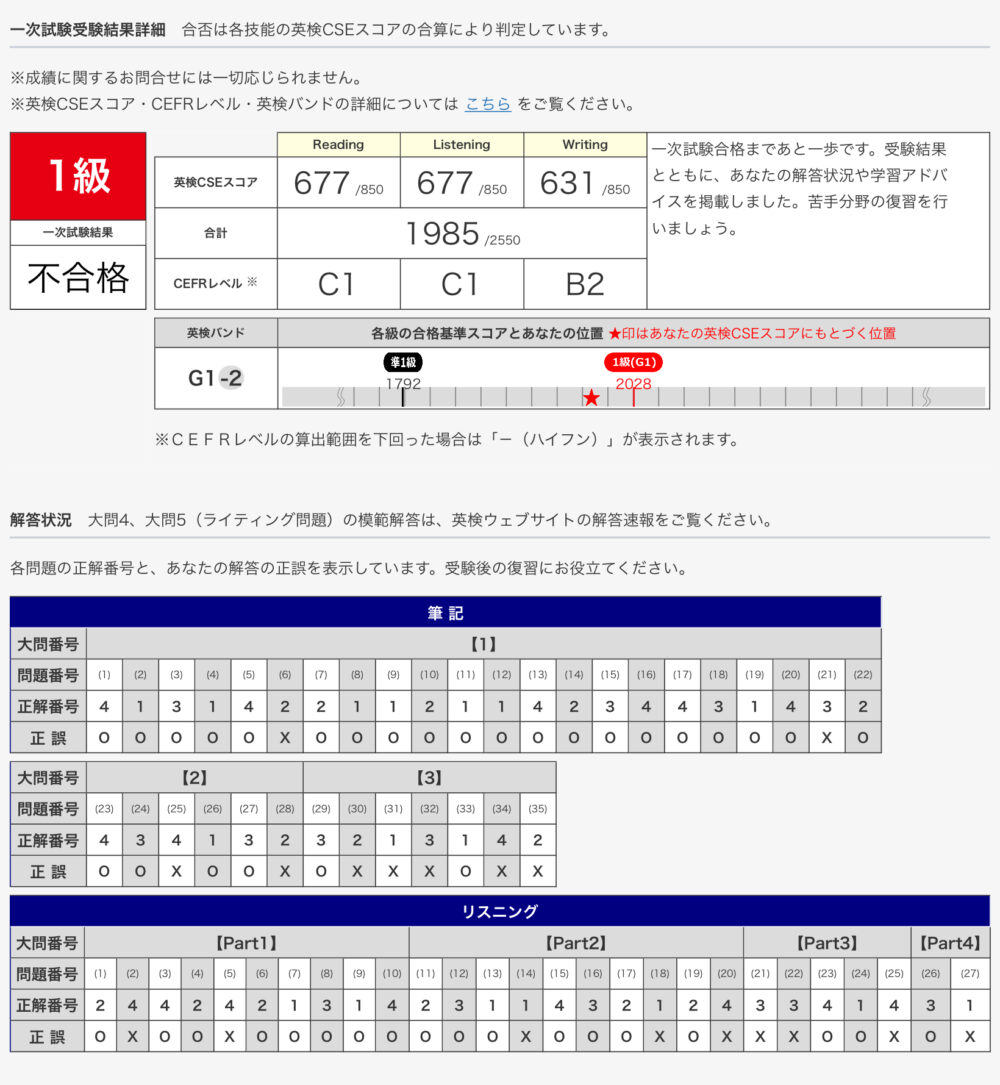
Task: Click the 一次試験結果 label
Action: click(78, 232)
